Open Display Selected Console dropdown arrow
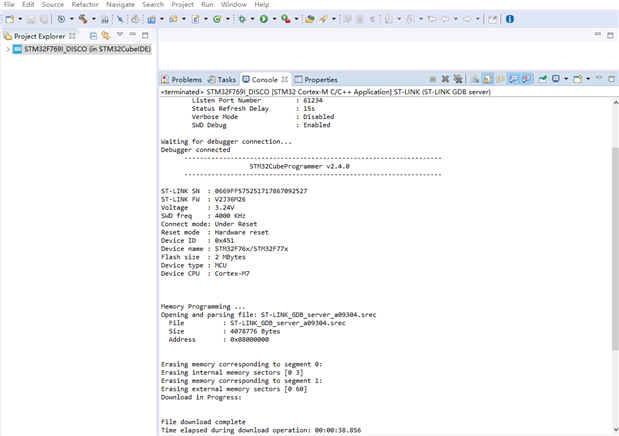 [566, 79]
